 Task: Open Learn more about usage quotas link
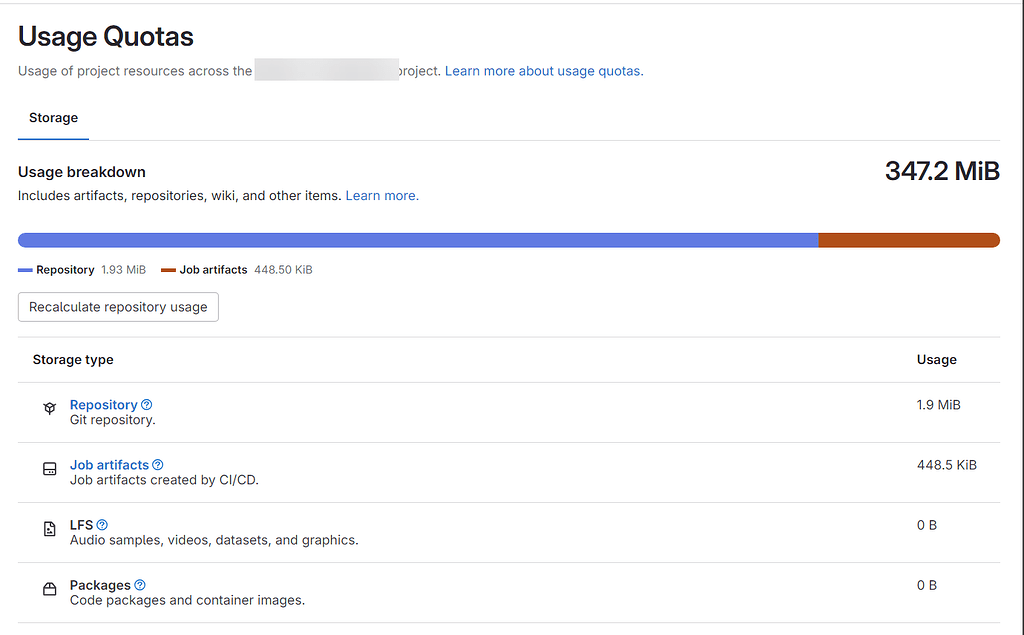(544, 71)
